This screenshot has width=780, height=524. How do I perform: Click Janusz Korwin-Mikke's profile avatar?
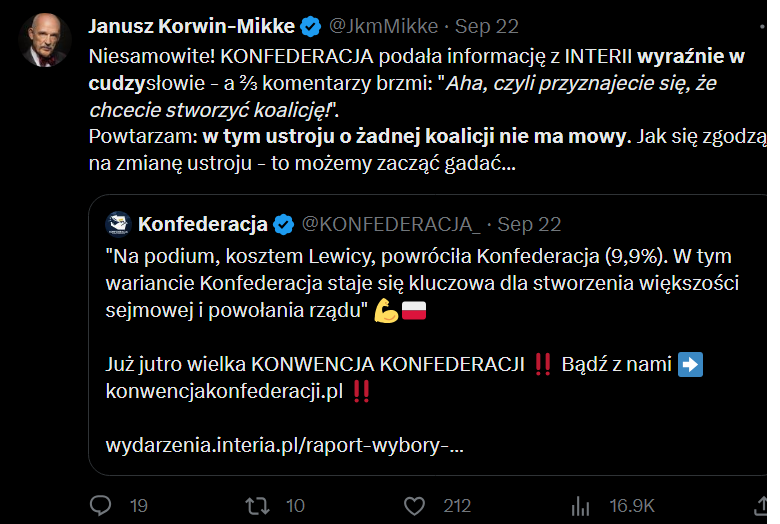click(x=45, y=42)
